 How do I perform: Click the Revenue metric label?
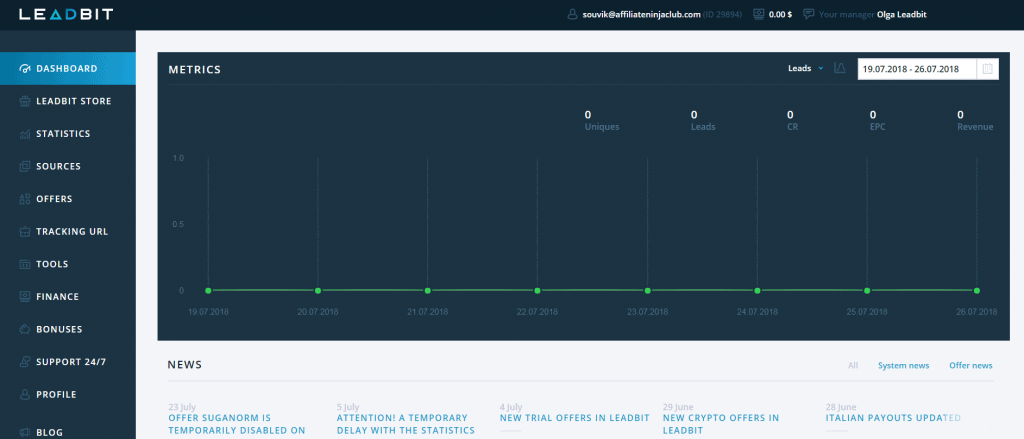975,127
